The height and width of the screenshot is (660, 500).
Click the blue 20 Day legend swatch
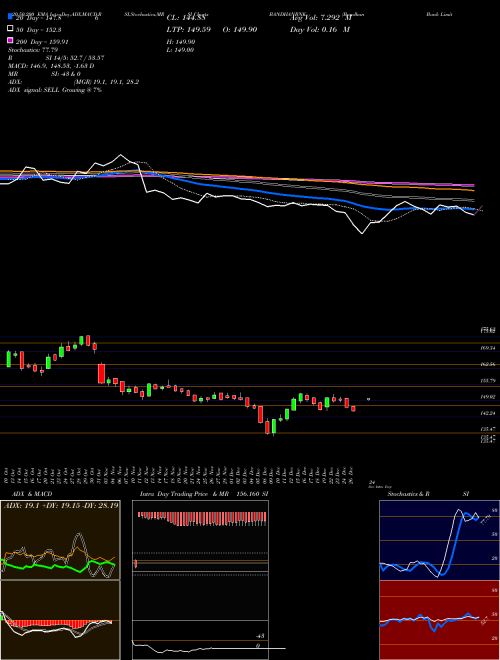[11, 17]
